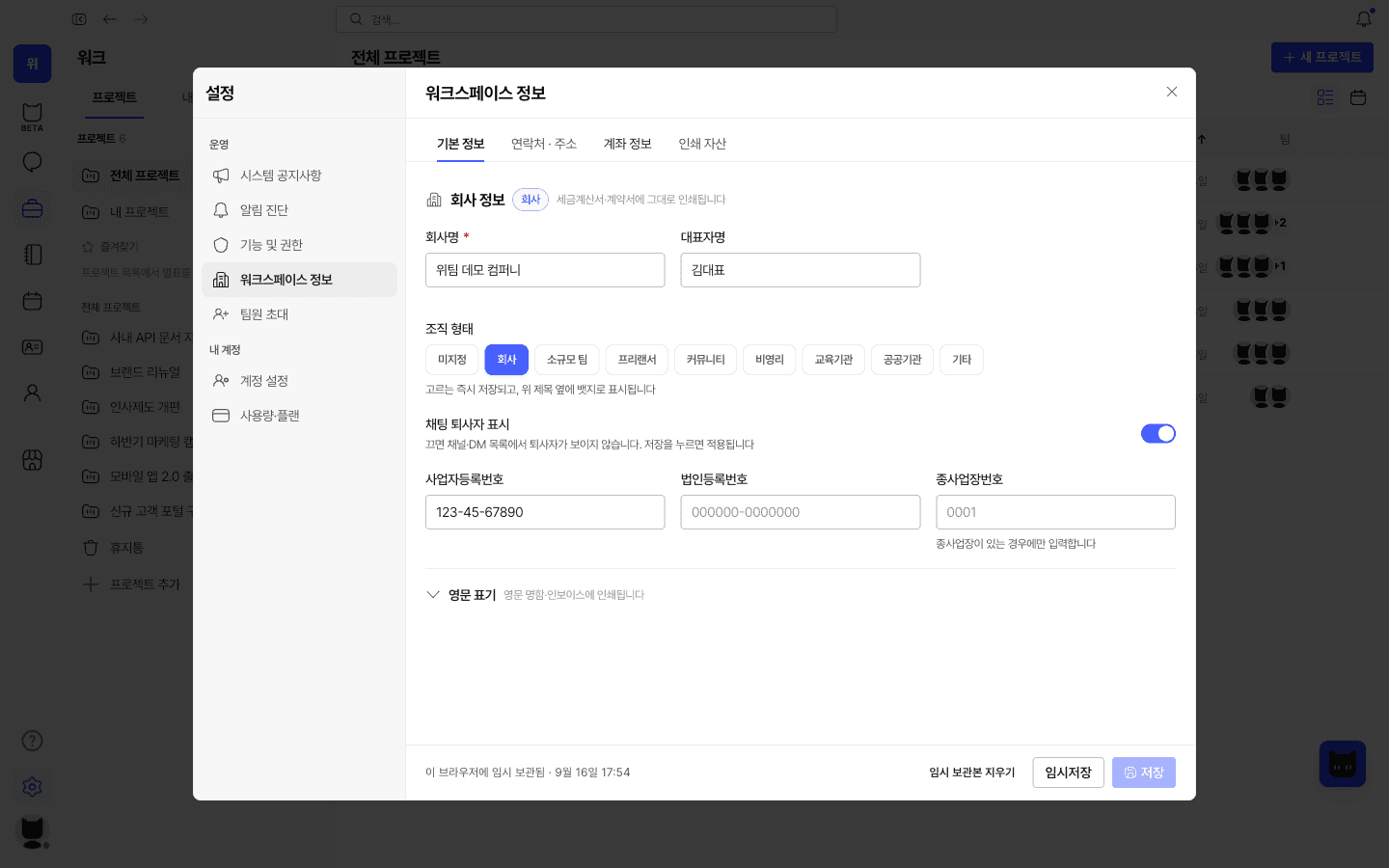Click the go back arrow in top bar

[110, 19]
